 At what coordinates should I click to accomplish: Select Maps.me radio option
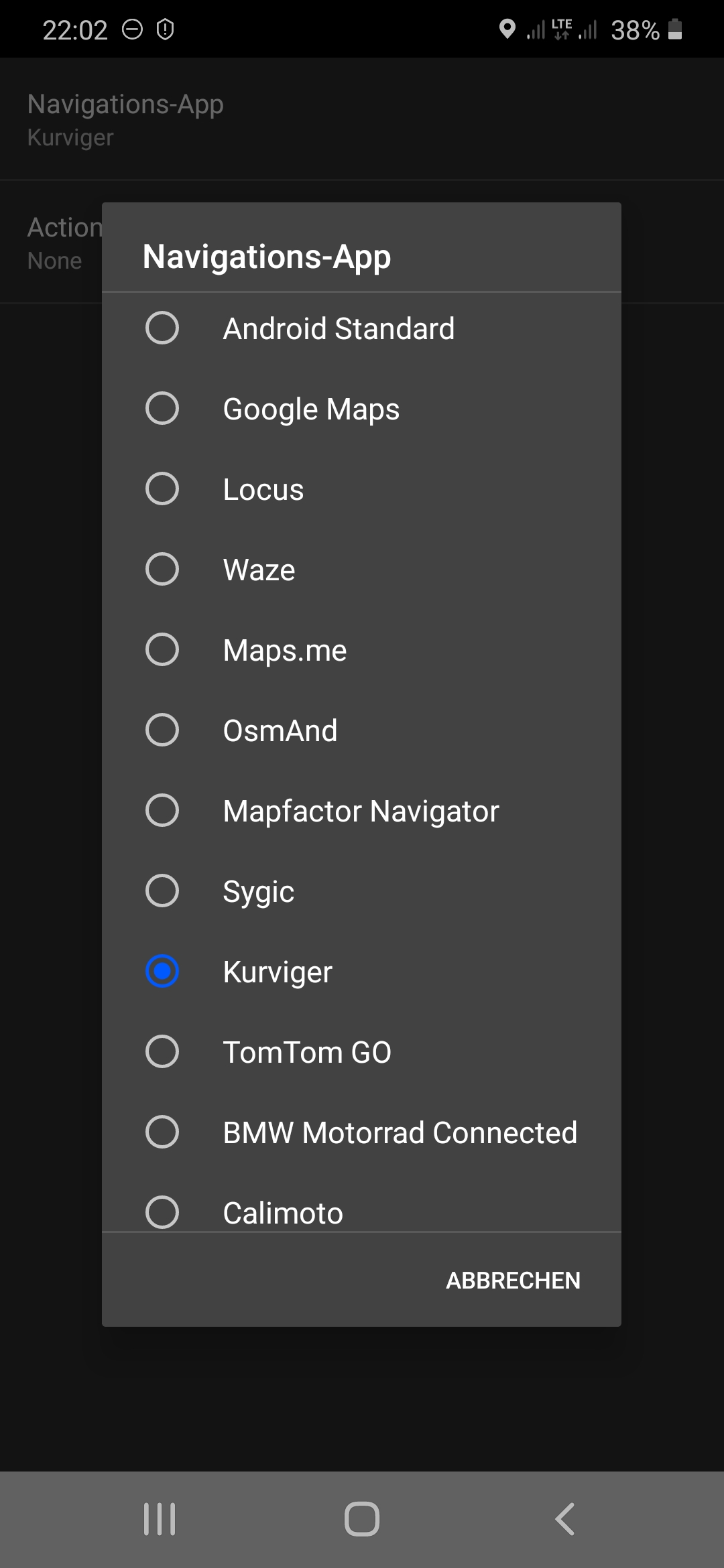[x=162, y=650]
